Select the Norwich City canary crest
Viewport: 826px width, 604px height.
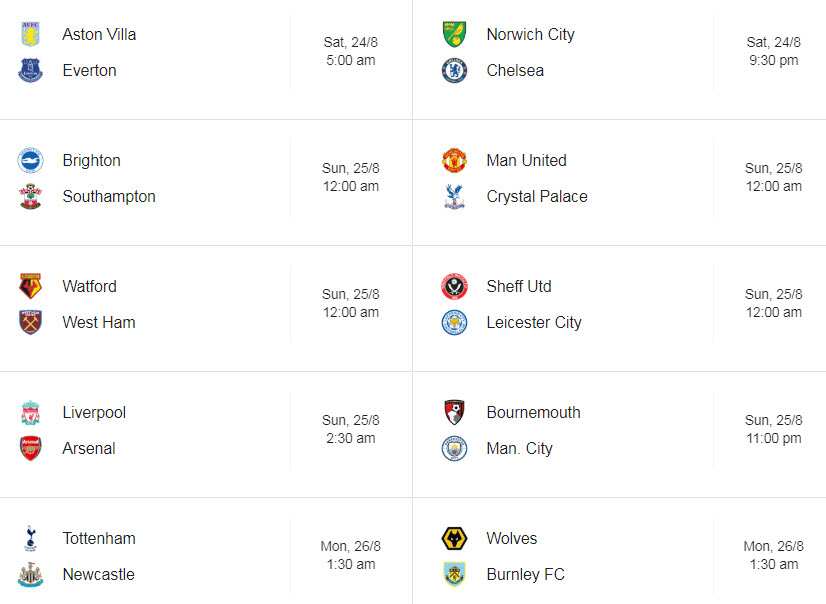pyautogui.click(x=453, y=34)
